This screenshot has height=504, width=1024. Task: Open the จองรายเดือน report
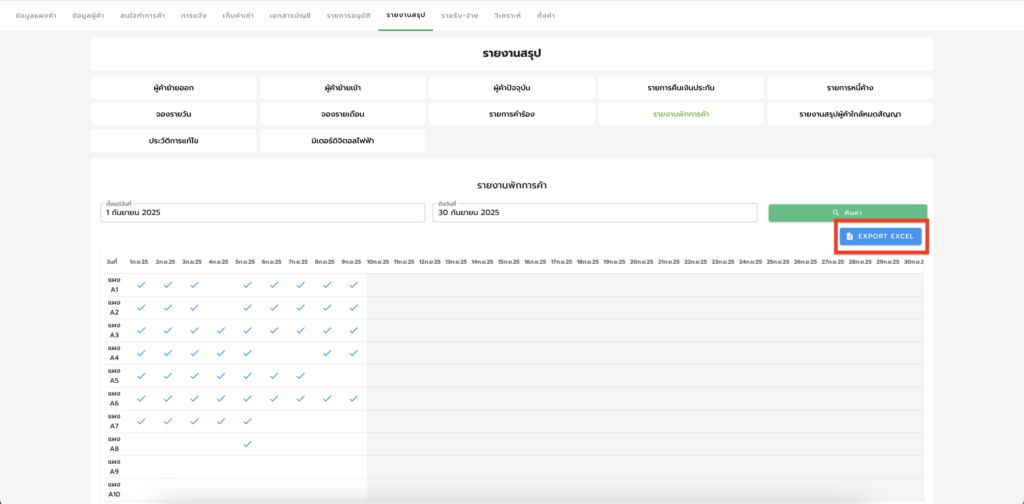point(343,114)
